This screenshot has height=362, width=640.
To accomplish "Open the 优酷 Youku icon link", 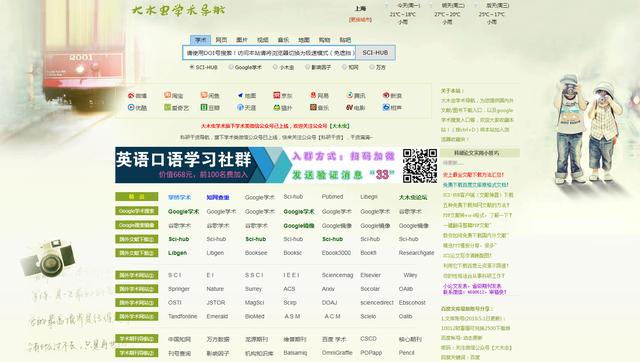I will (x=137, y=108).
